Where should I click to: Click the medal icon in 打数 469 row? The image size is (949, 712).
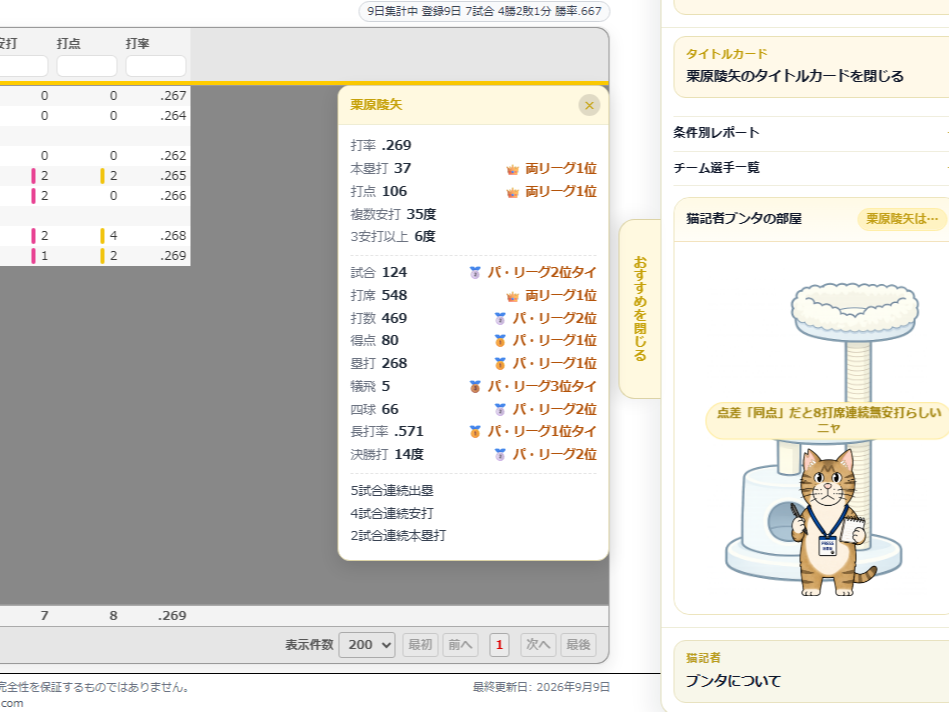tap(500, 318)
